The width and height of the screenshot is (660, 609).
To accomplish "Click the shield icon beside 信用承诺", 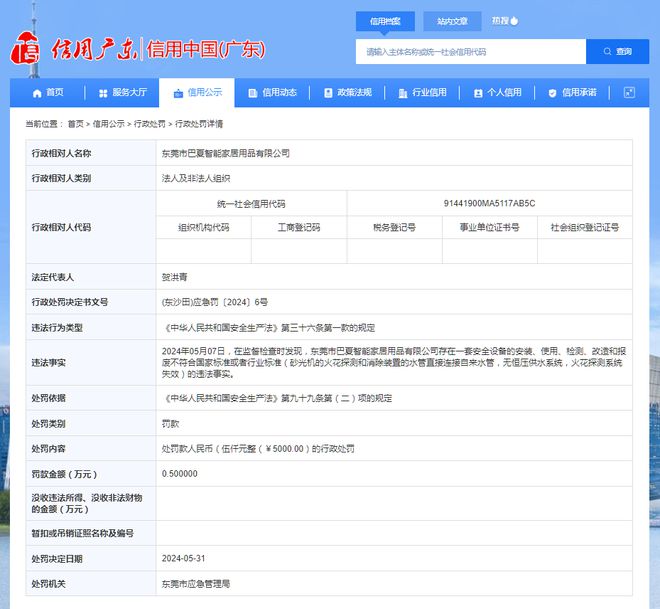I will (552, 93).
